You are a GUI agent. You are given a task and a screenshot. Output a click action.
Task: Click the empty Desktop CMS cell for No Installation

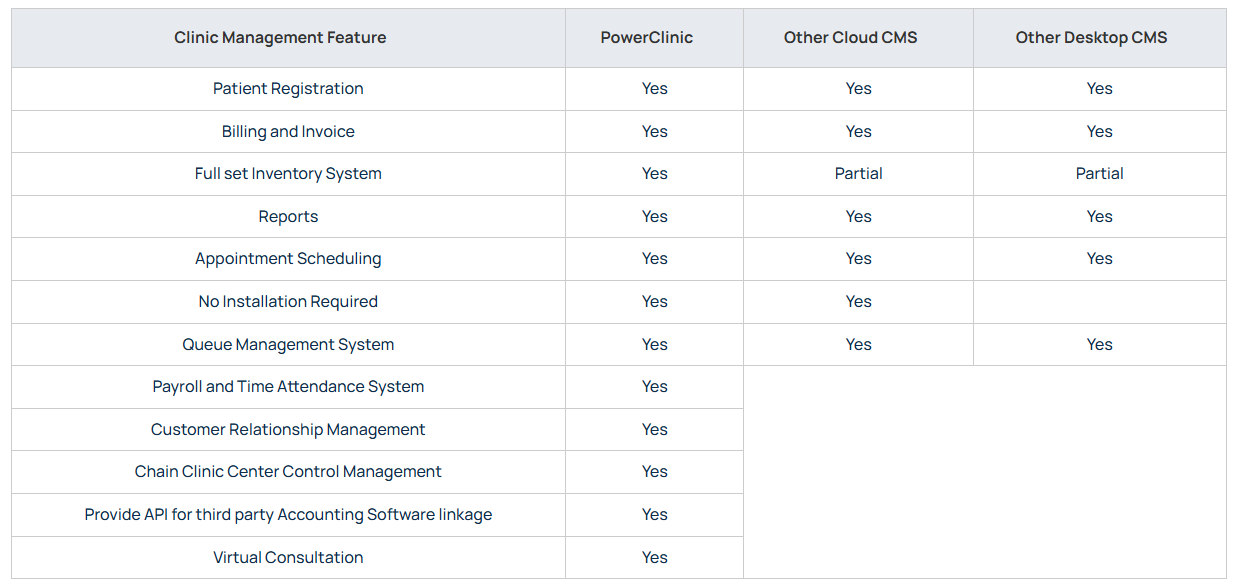pyautogui.click(x=1100, y=302)
